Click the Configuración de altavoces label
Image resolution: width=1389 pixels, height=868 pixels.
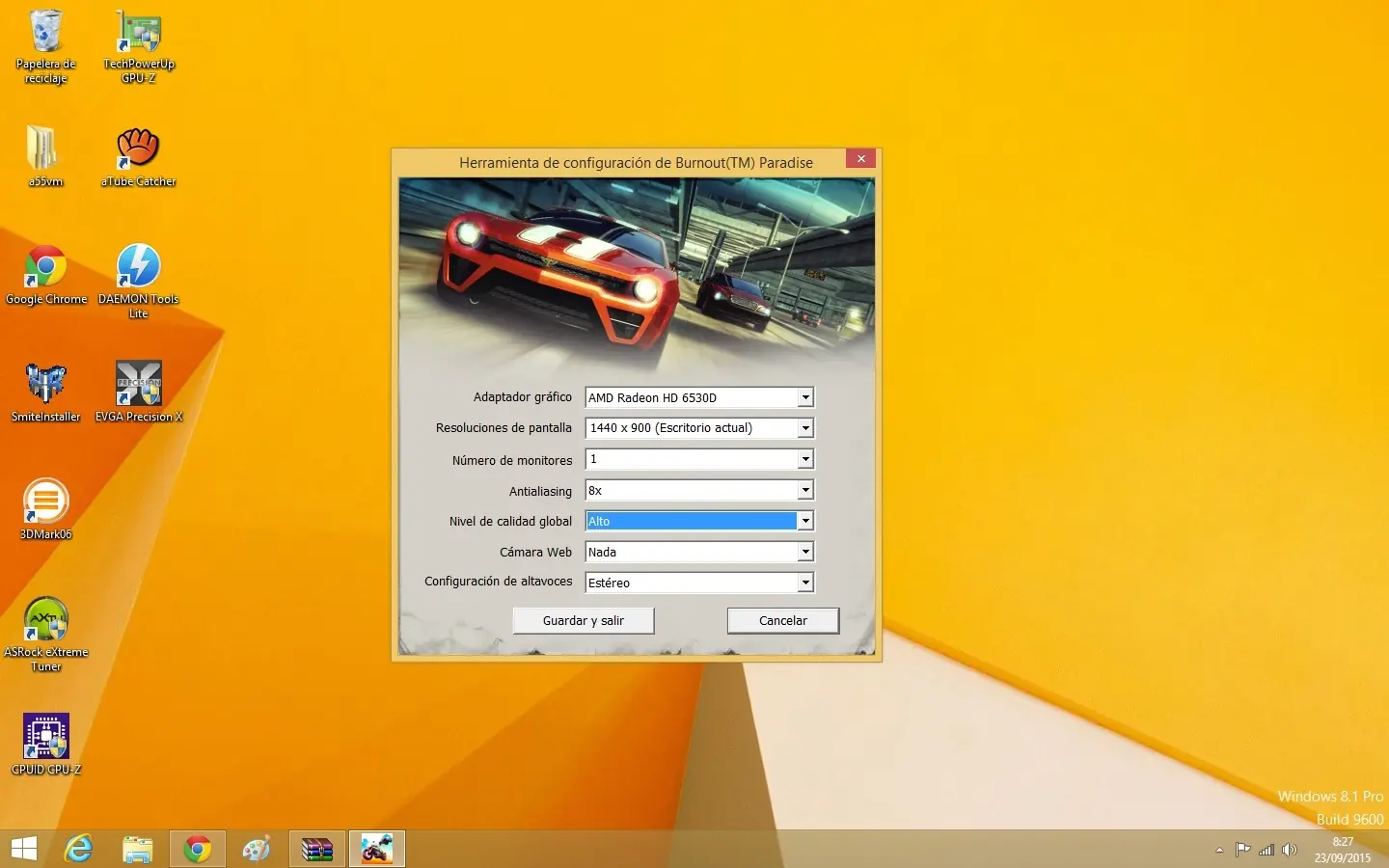(498, 581)
